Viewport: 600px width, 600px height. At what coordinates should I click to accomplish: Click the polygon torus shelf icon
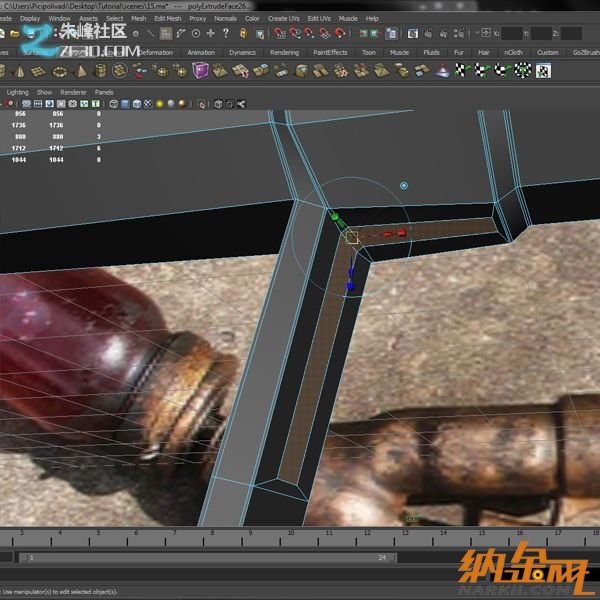point(61,70)
